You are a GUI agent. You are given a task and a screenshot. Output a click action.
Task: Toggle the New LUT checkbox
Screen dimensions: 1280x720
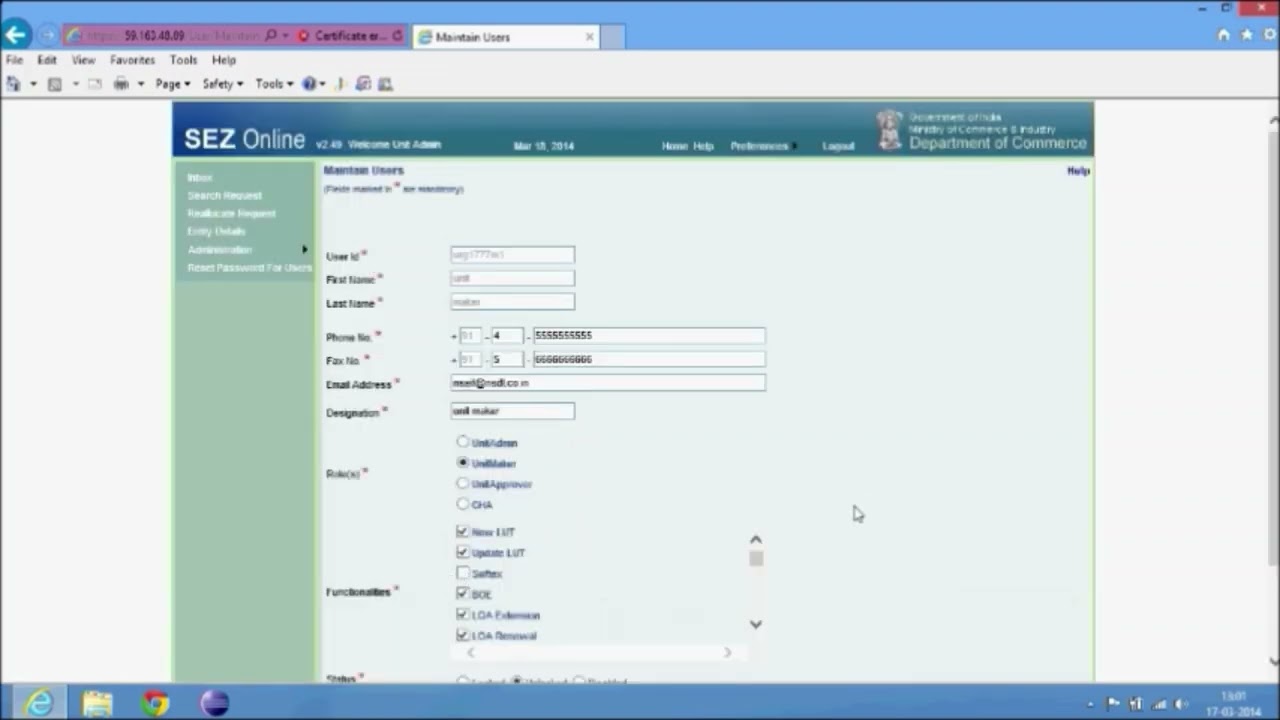(x=462, y=531)
